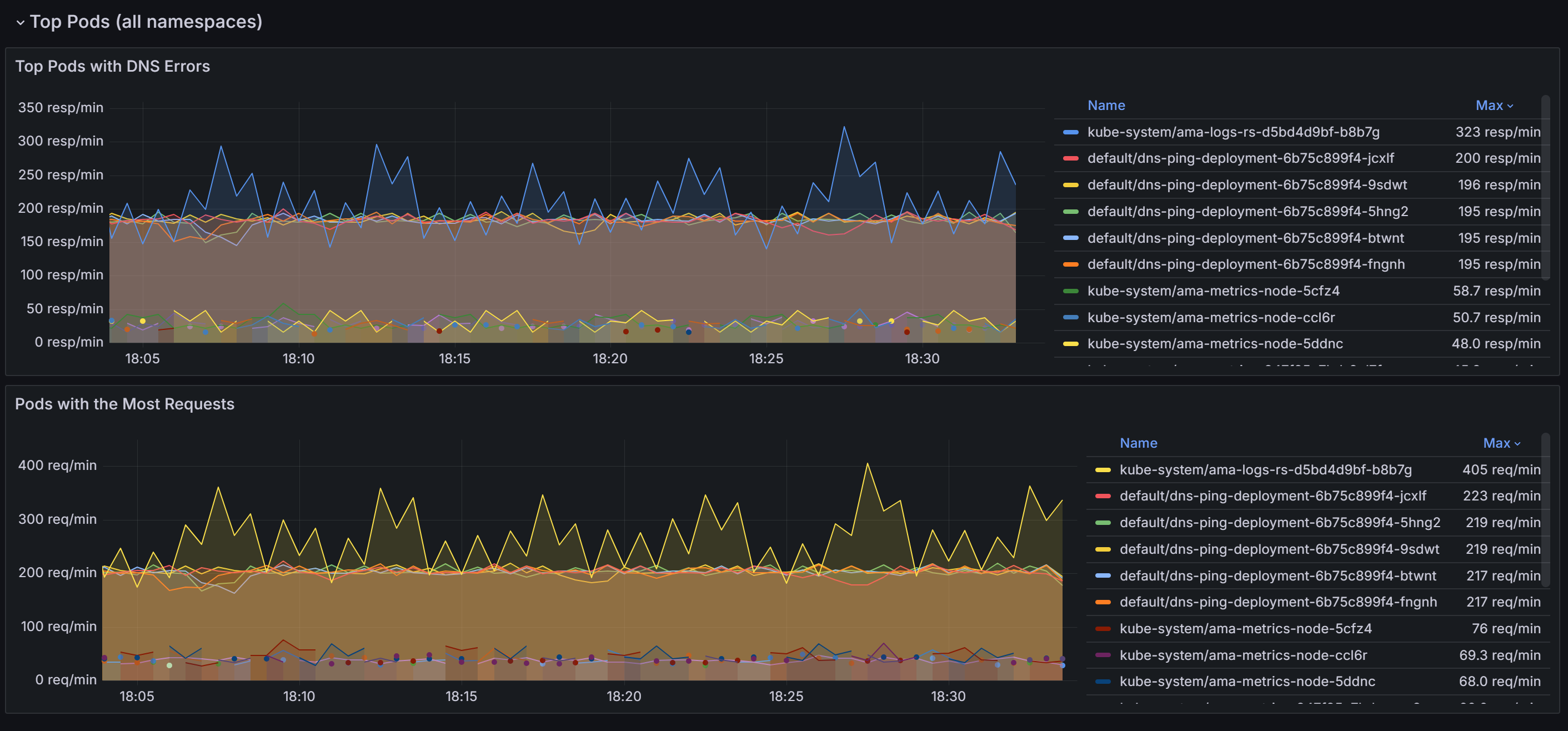
Task: Click dark blue swatch of ama-metrics-node-5ddnc in Most Requests
Action: coord(1103,682)
